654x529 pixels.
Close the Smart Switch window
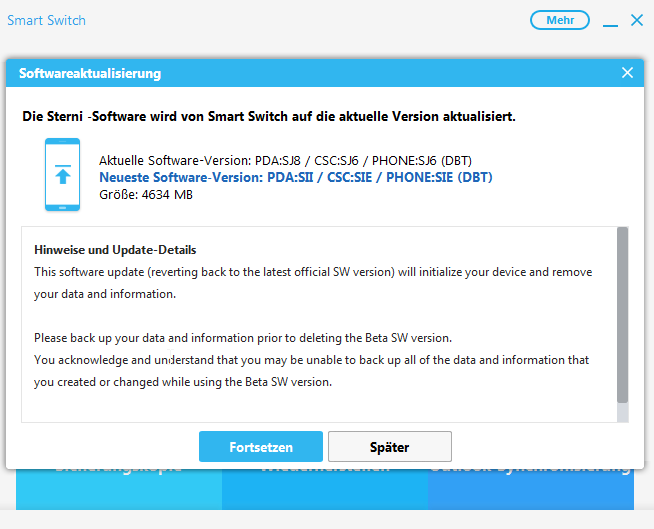[637, 20]
